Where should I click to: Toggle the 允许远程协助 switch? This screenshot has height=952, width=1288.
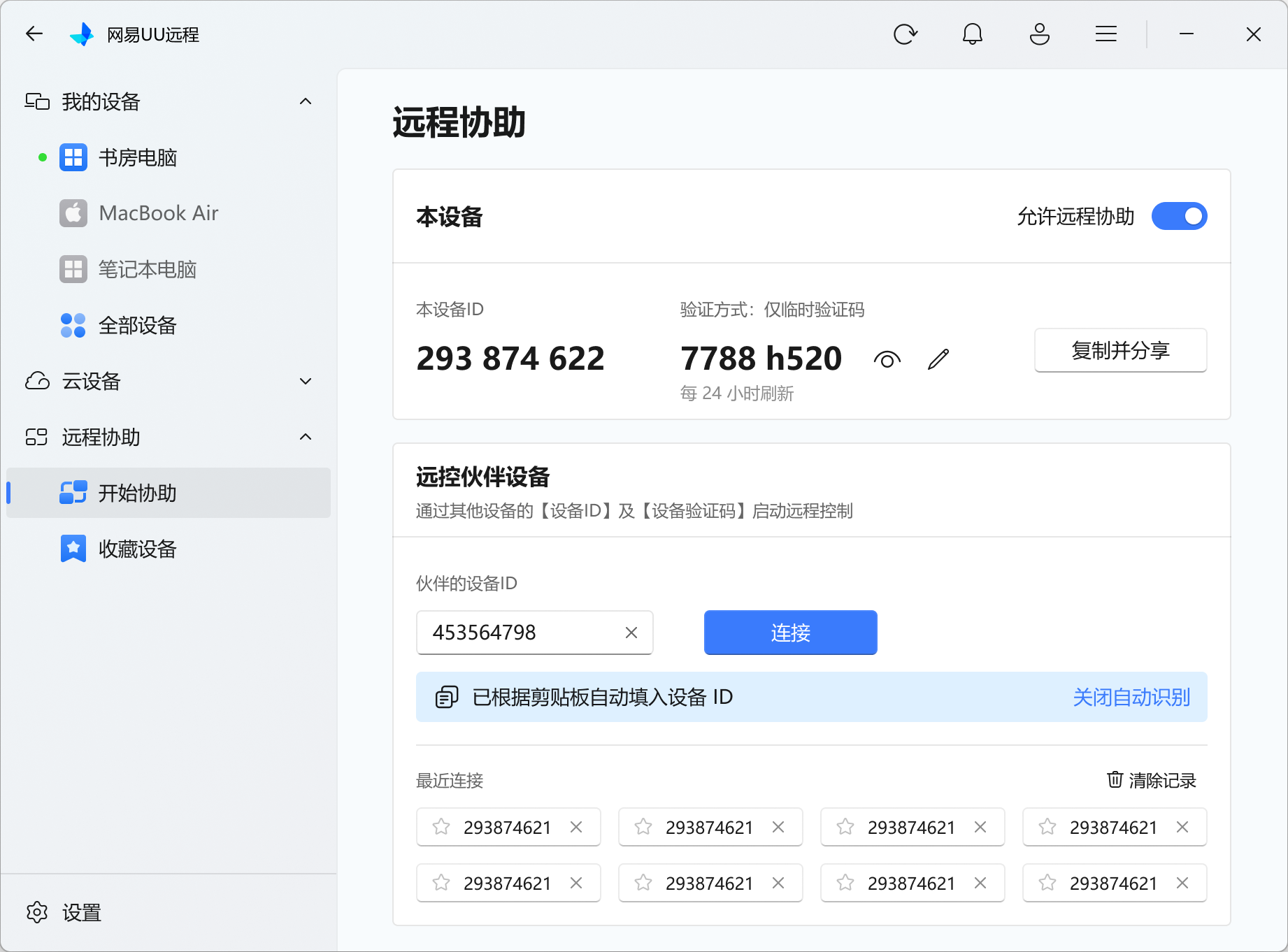(x=1179, y=217)
